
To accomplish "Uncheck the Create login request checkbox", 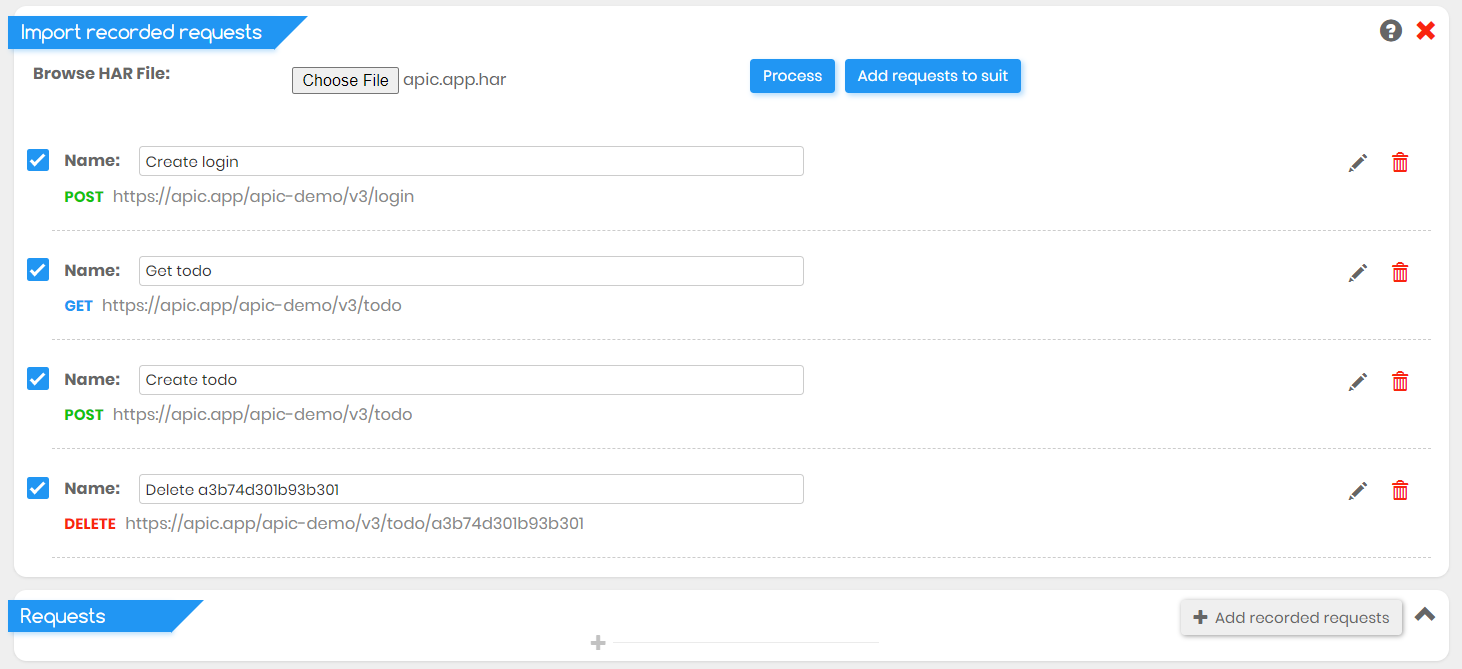I will pos(38,160).
